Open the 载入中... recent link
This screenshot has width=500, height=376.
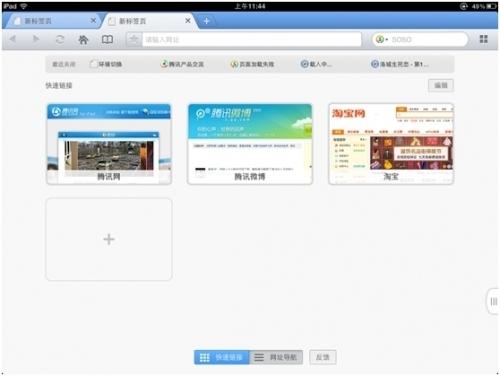(316, 64)
